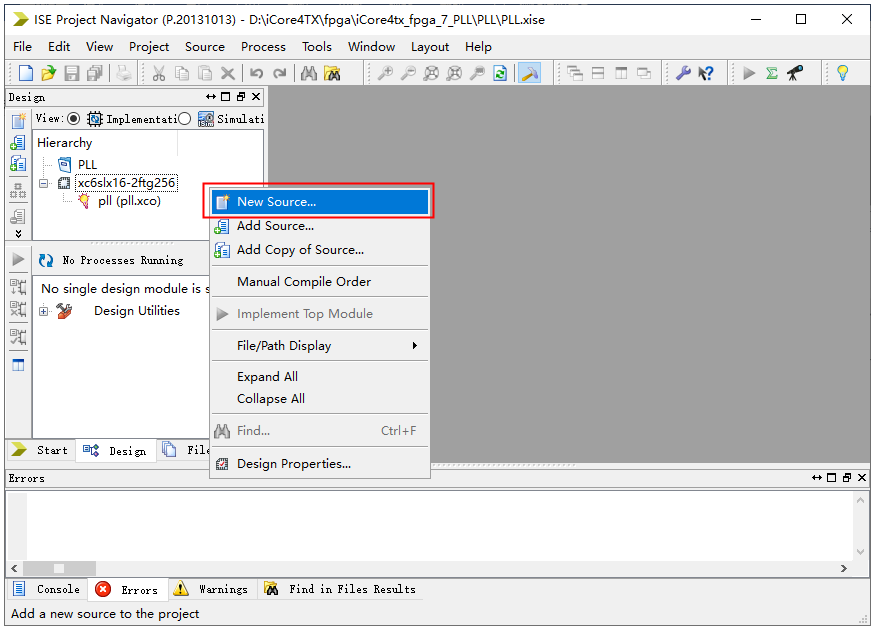Click the Design Summary sigma icon
Screen dimensions: 877x629
(772, 73)
